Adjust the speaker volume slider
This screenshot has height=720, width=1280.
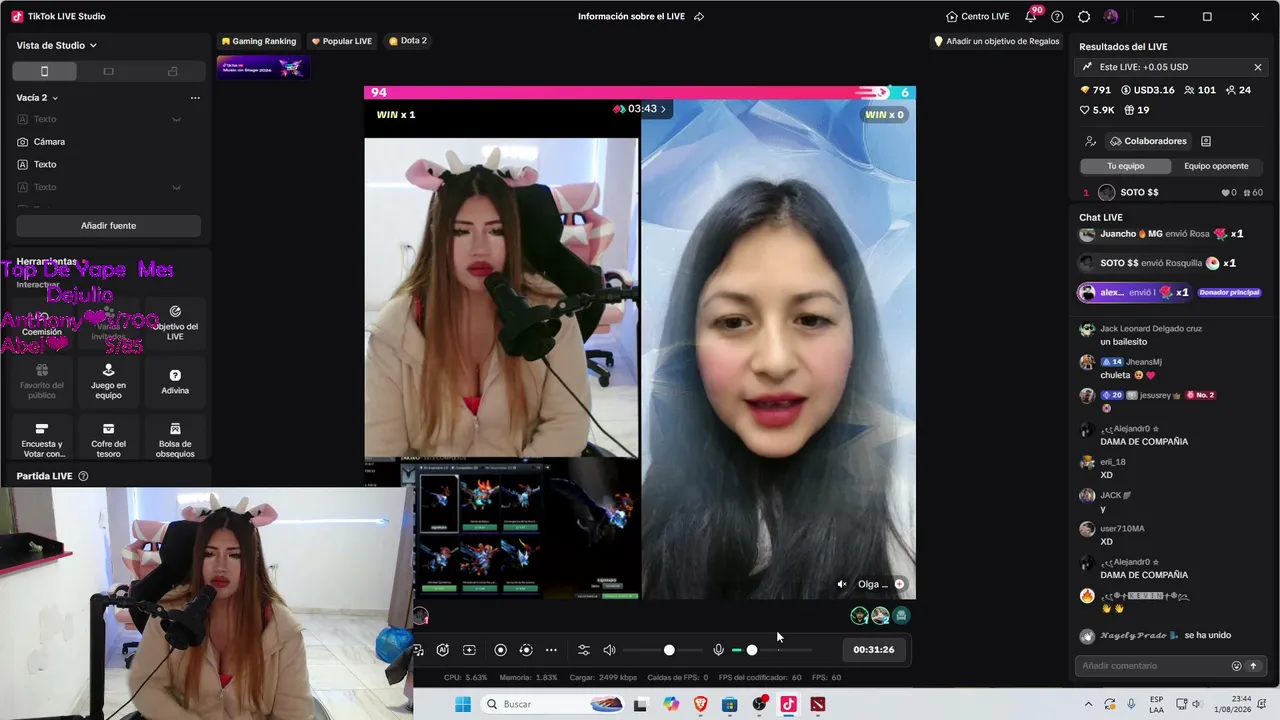[x=663, y=650]
